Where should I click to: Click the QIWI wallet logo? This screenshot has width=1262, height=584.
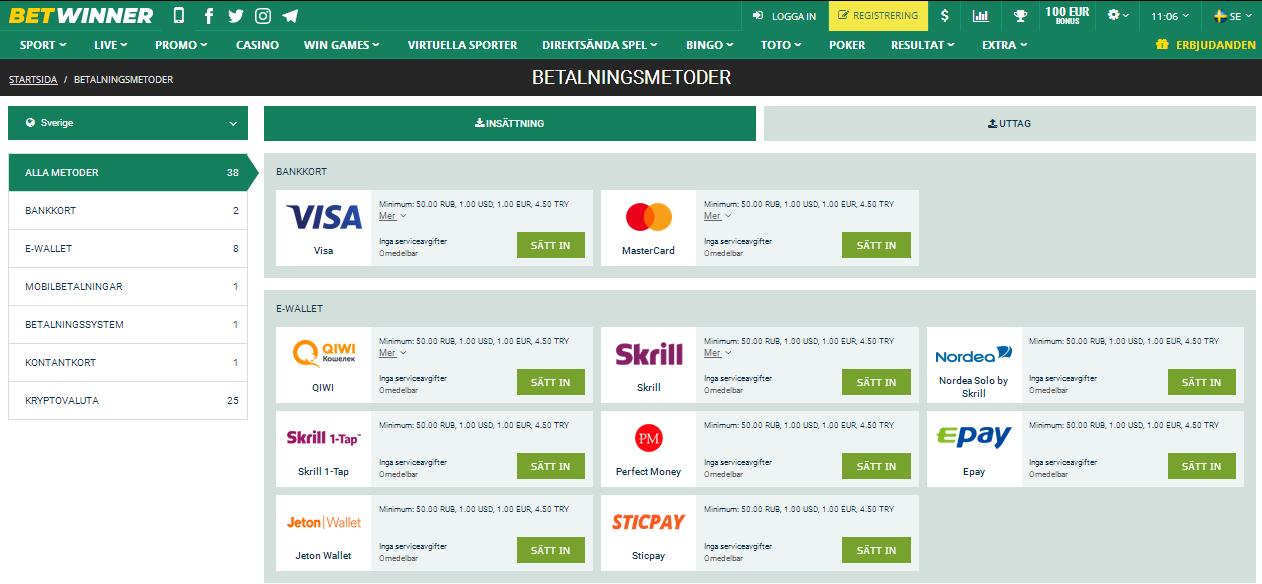[x=323, y=353]
